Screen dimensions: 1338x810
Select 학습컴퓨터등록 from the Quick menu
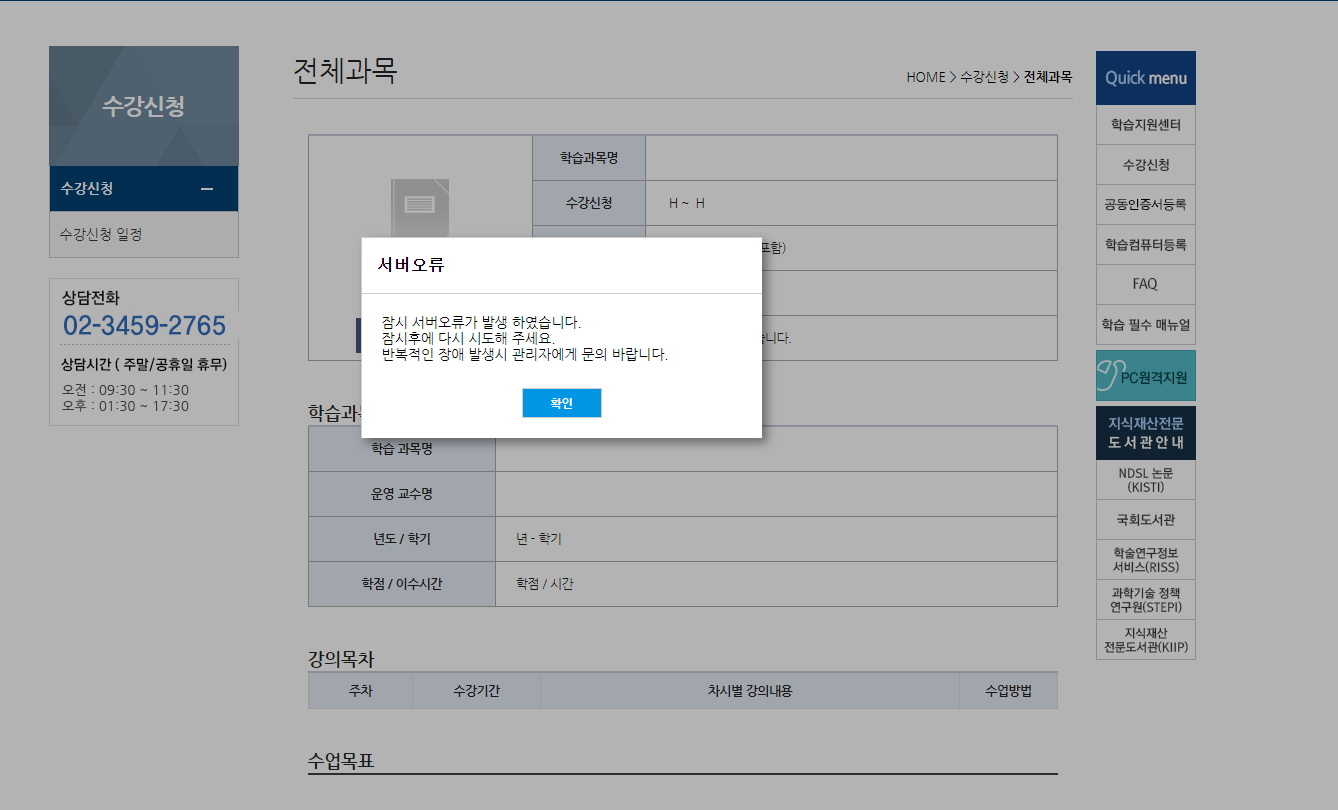pos(1145,244)
